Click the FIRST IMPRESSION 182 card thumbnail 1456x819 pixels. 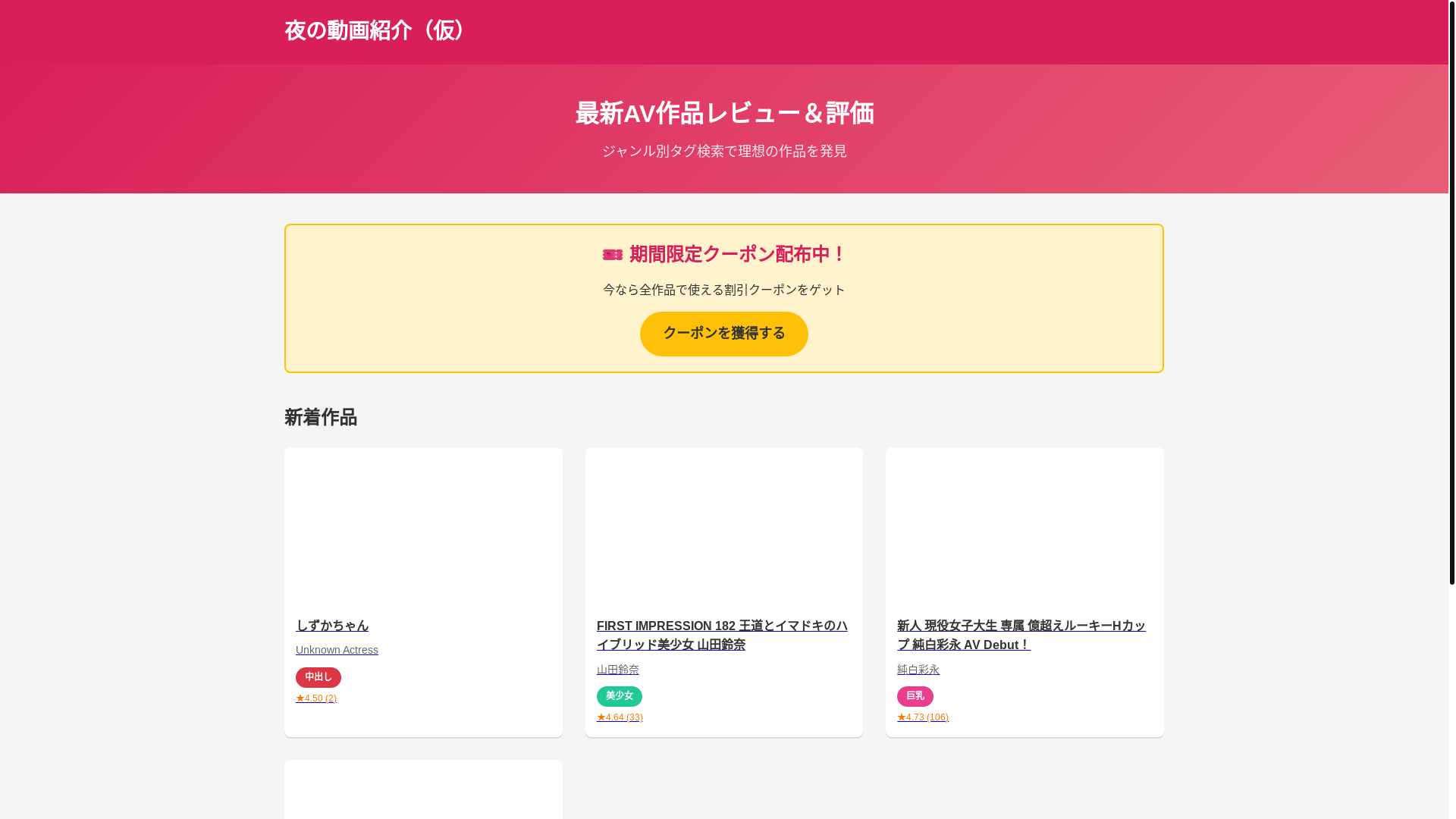point(723,526)
